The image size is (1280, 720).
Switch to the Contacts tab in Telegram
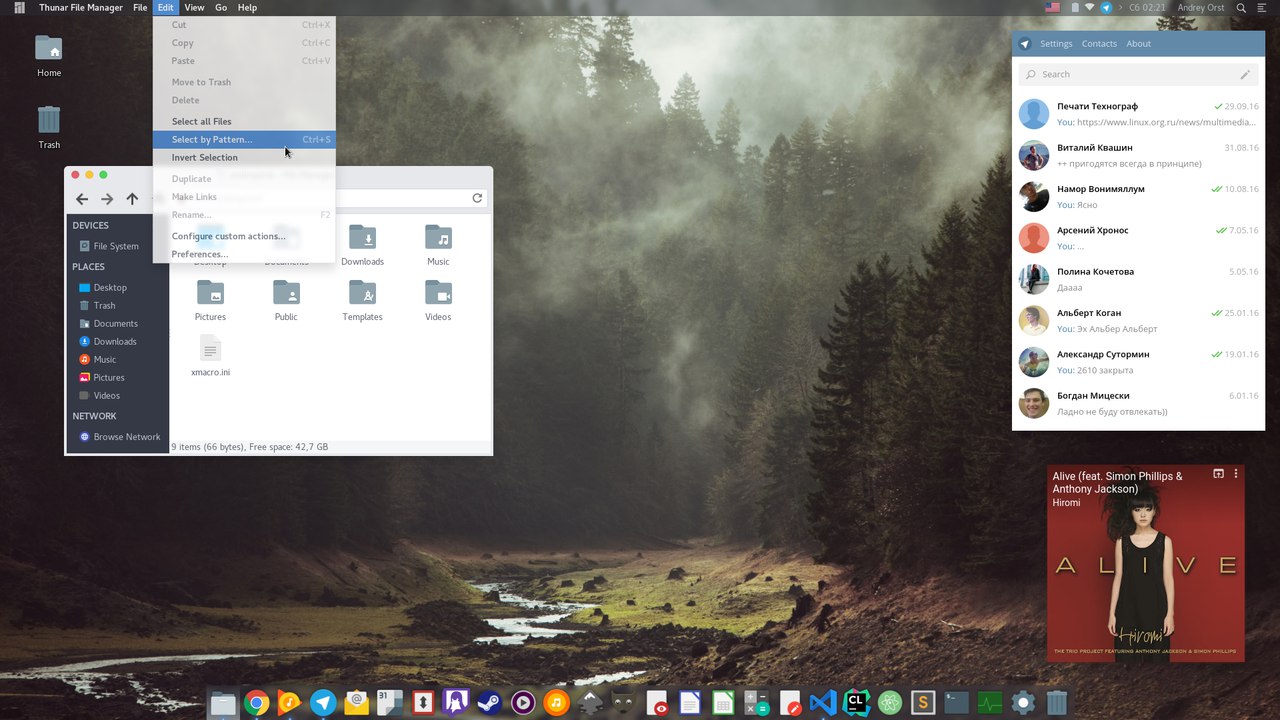click(x=1099, y=43)
